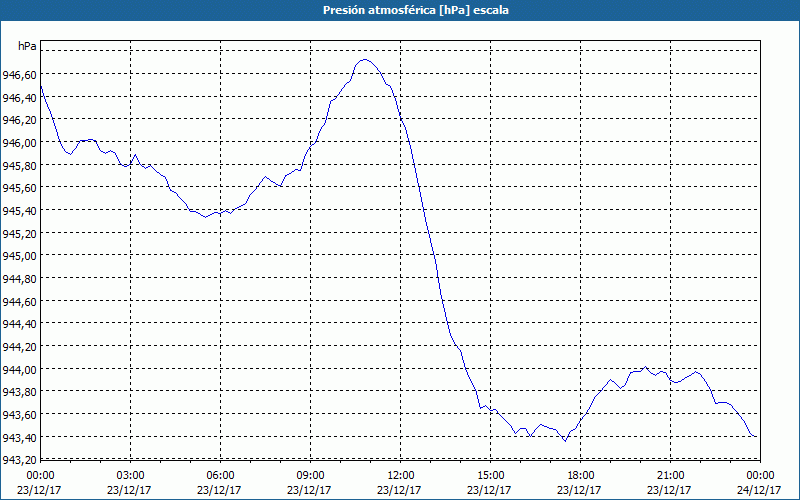Click the 944,40 y-axis value
Image resolution: width=800 pixels, height=500 pixels.
[x=19, y=323]
